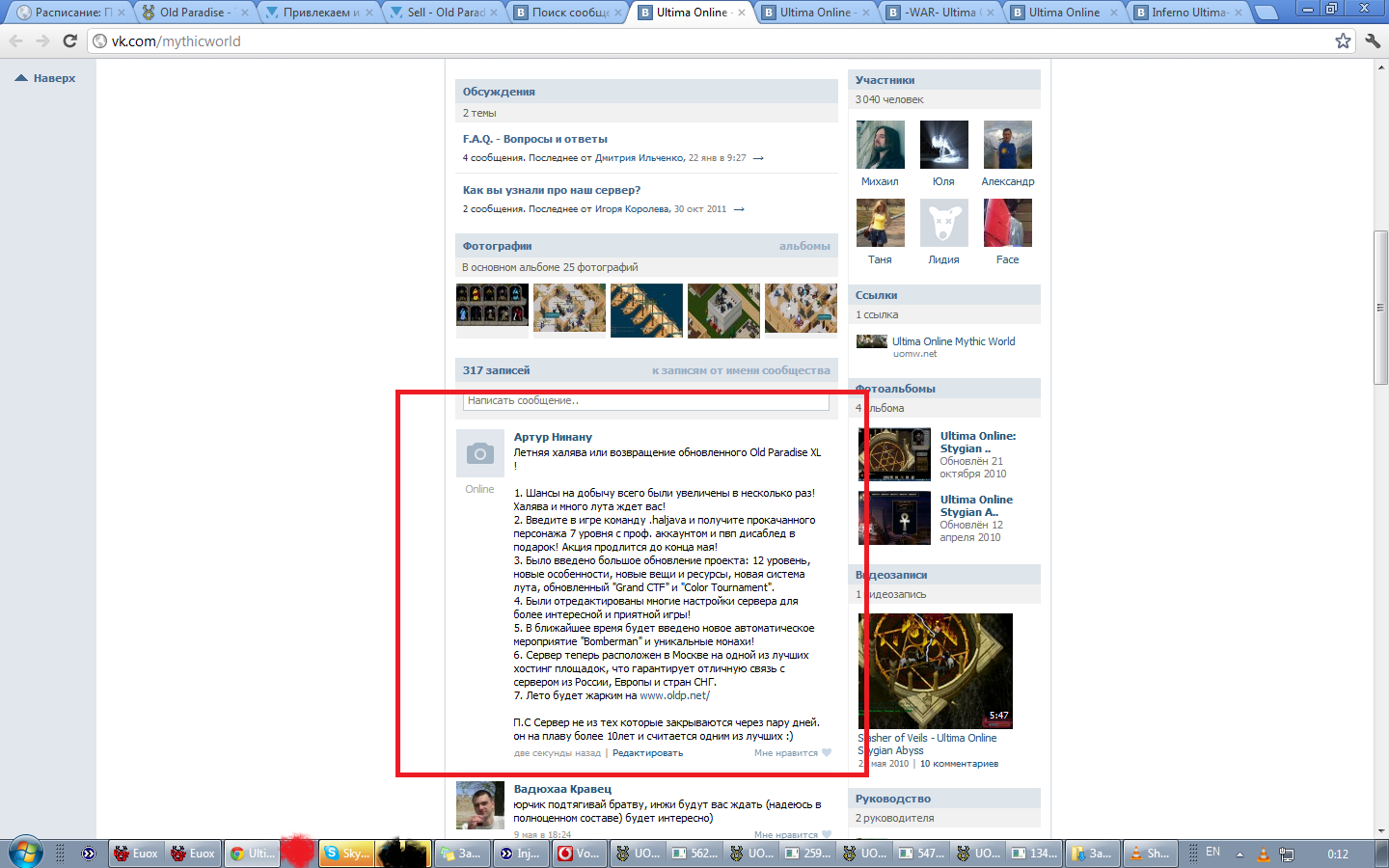Open the www.oldp.net link in the post
Image resolution: width=1389 pixels, height=868 pixels.
coord(674,695)
